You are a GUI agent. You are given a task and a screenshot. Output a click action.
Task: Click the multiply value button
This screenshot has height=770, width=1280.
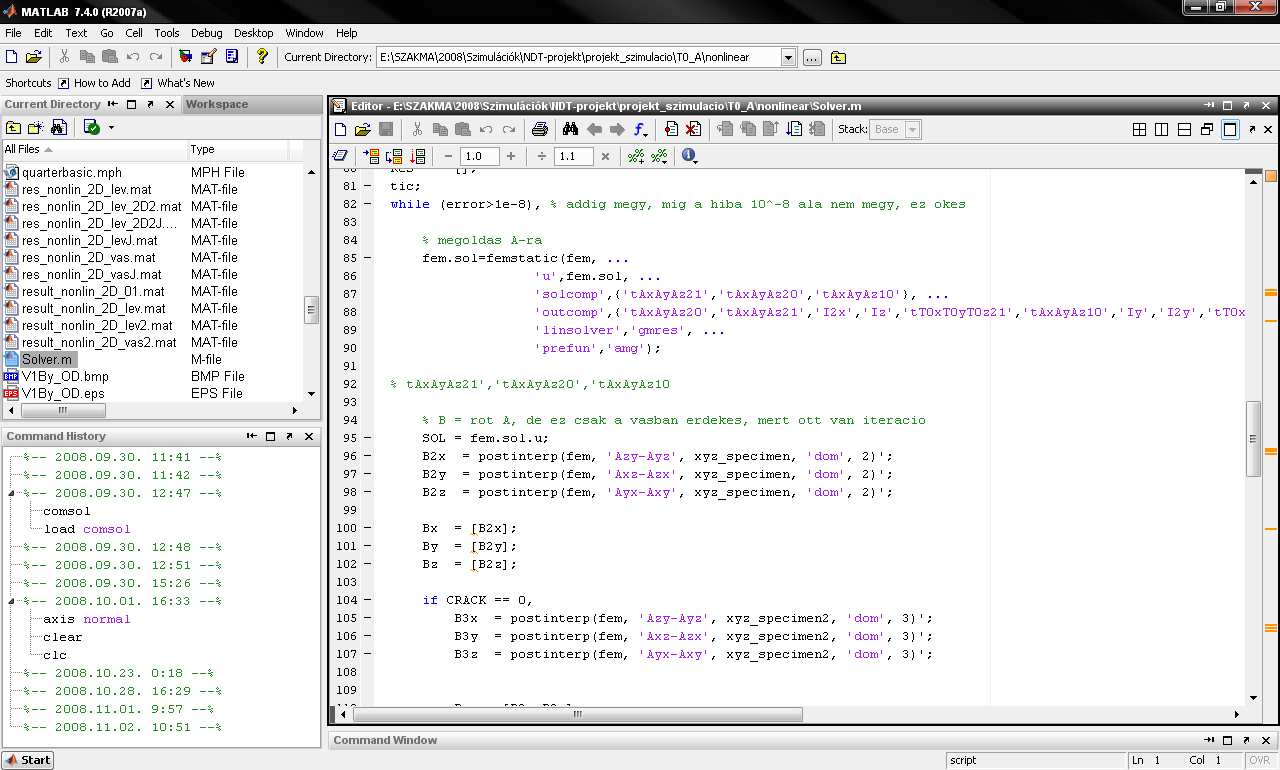tap(605, 156)
